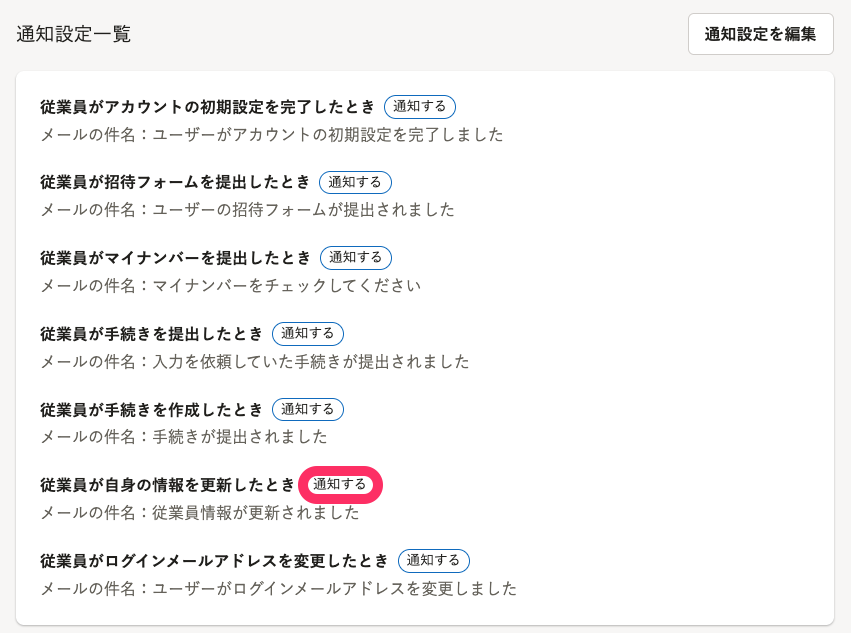Image resolution: width=851 pixels, height=633 pixels.
Task: Click the highlighted 通知する badge for 自身の情報を更新したとき
Action: [340, 485]
